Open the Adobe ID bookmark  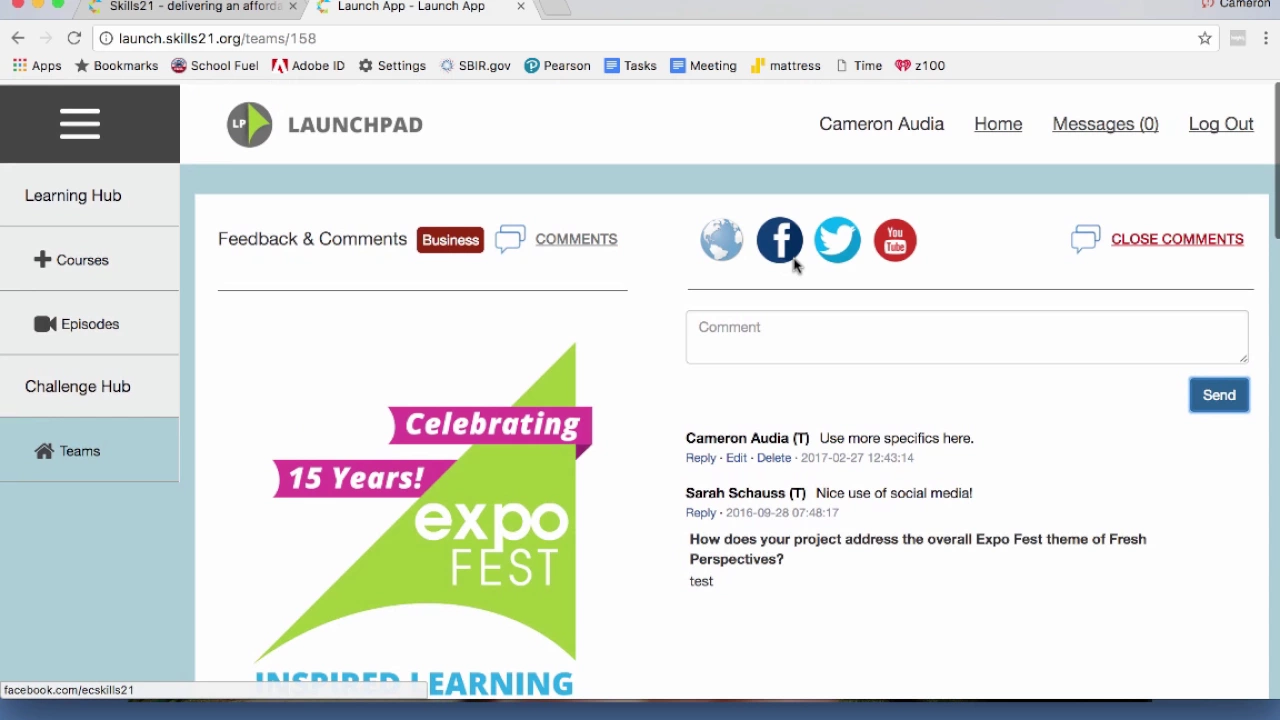click(308, 66)
